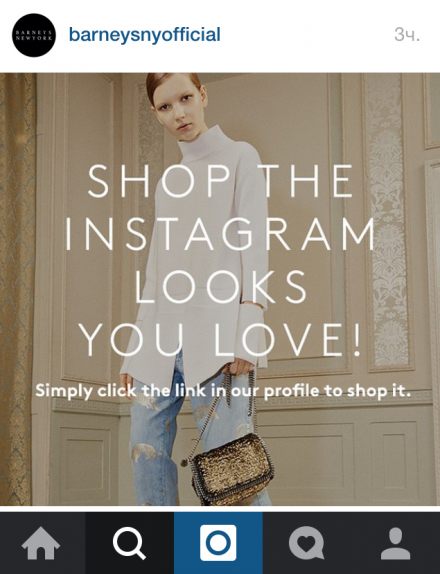Viewport: 440px width, 574px height.
Task: Click the 'LOOKS' headline word
Action: point(220,287)
